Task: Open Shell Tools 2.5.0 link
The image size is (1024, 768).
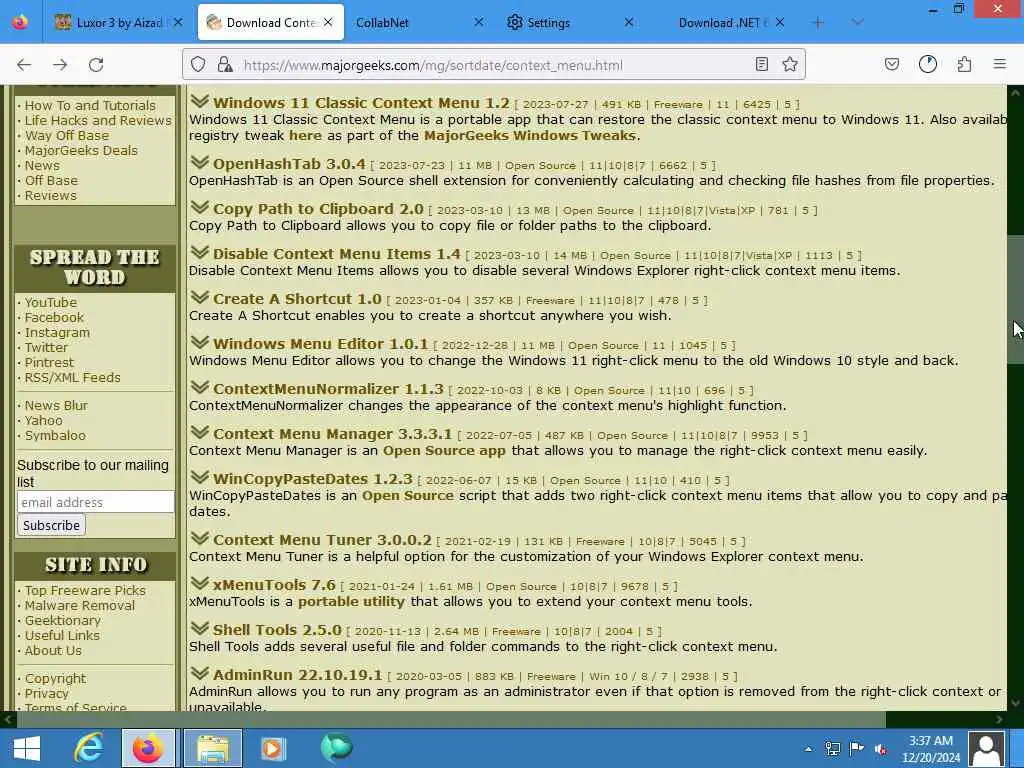Action: coord(277,630)
